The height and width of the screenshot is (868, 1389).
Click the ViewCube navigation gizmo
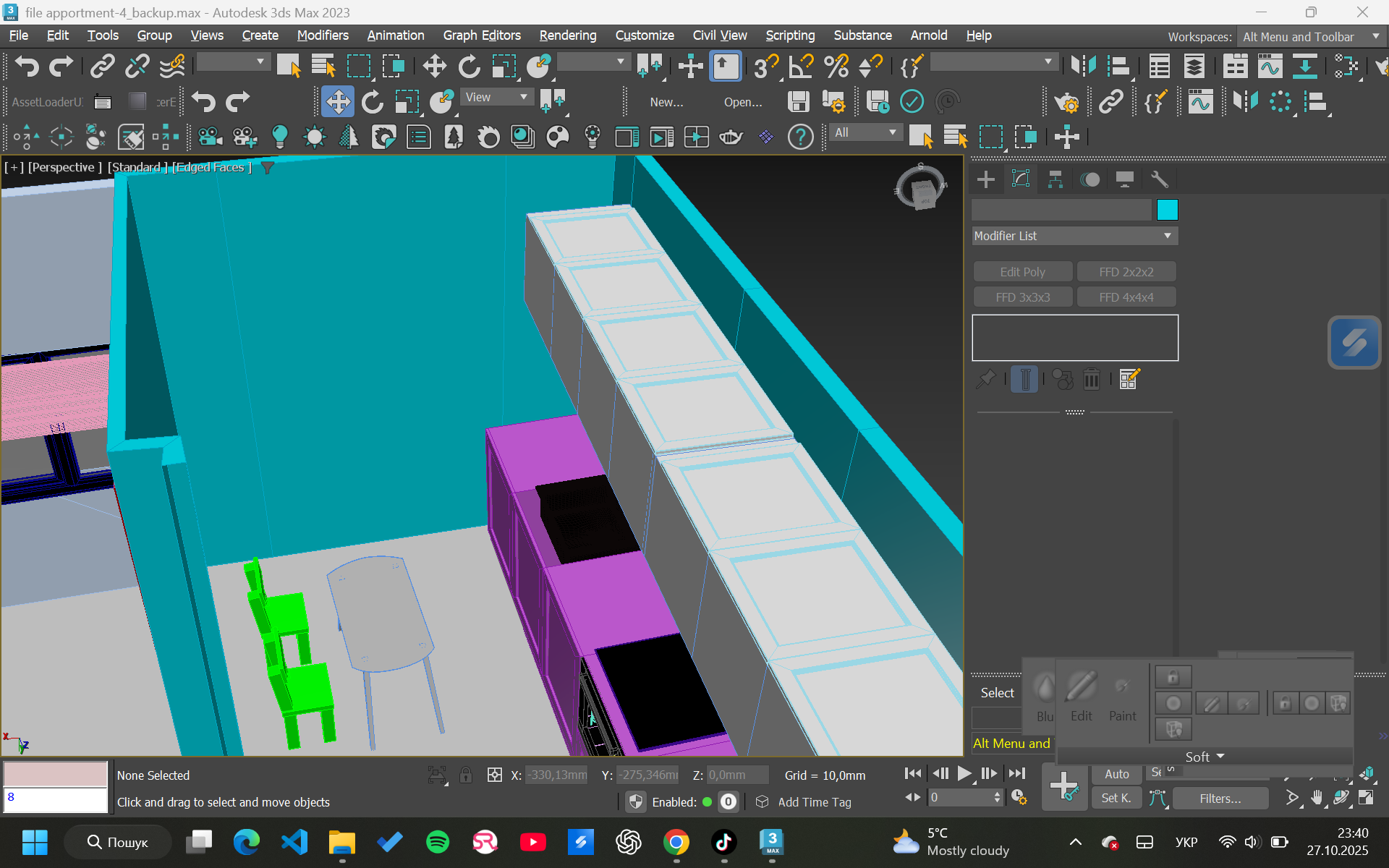[921, 188]
